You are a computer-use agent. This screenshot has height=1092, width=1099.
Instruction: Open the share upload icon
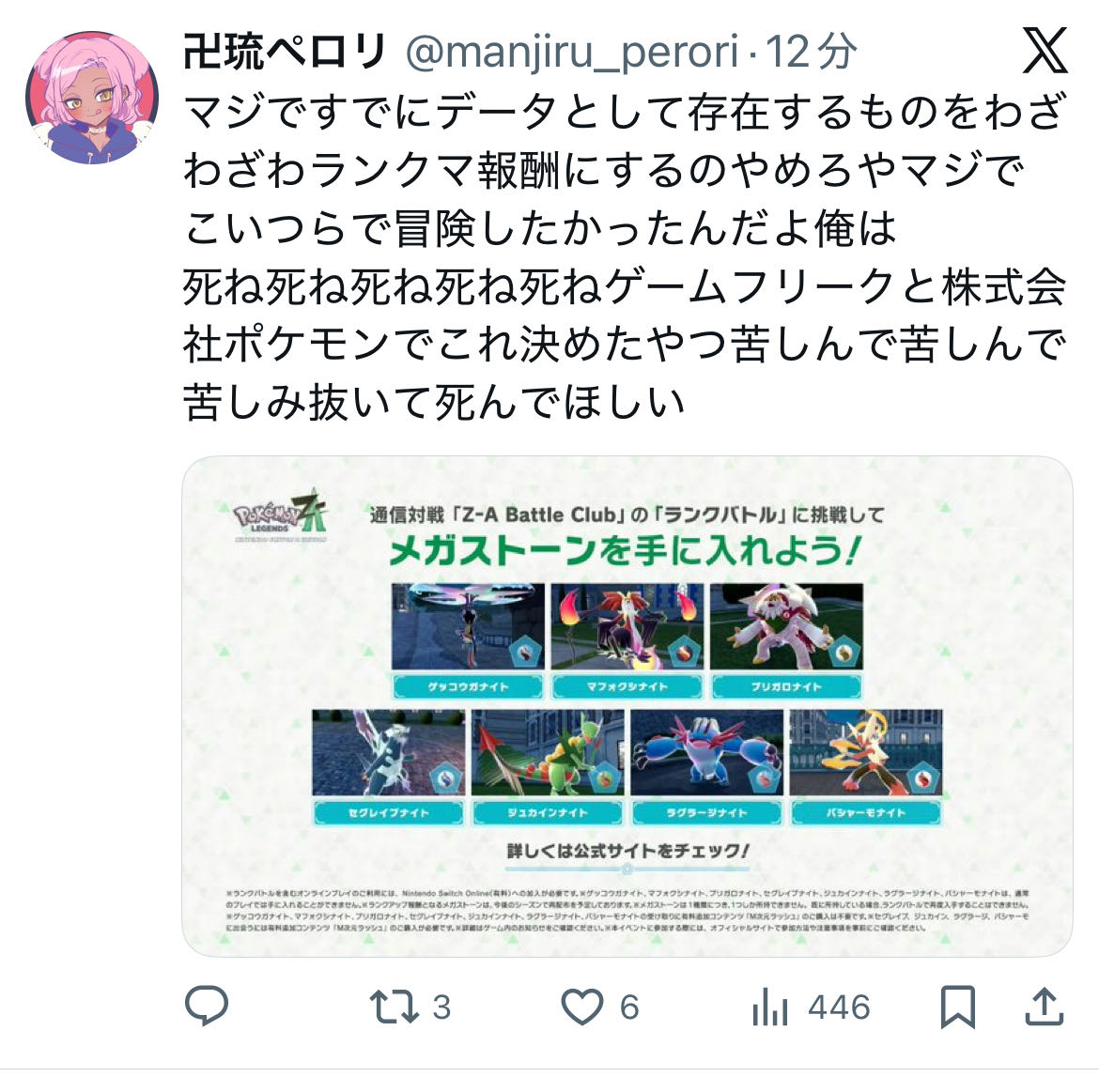tap(1045, 1007)
